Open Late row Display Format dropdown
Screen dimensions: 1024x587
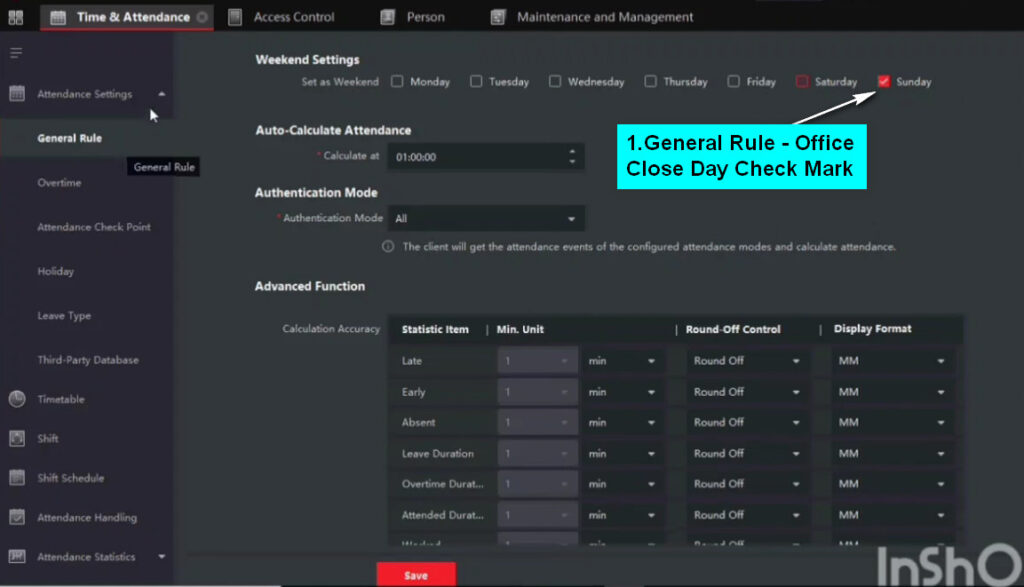point(891,361)
